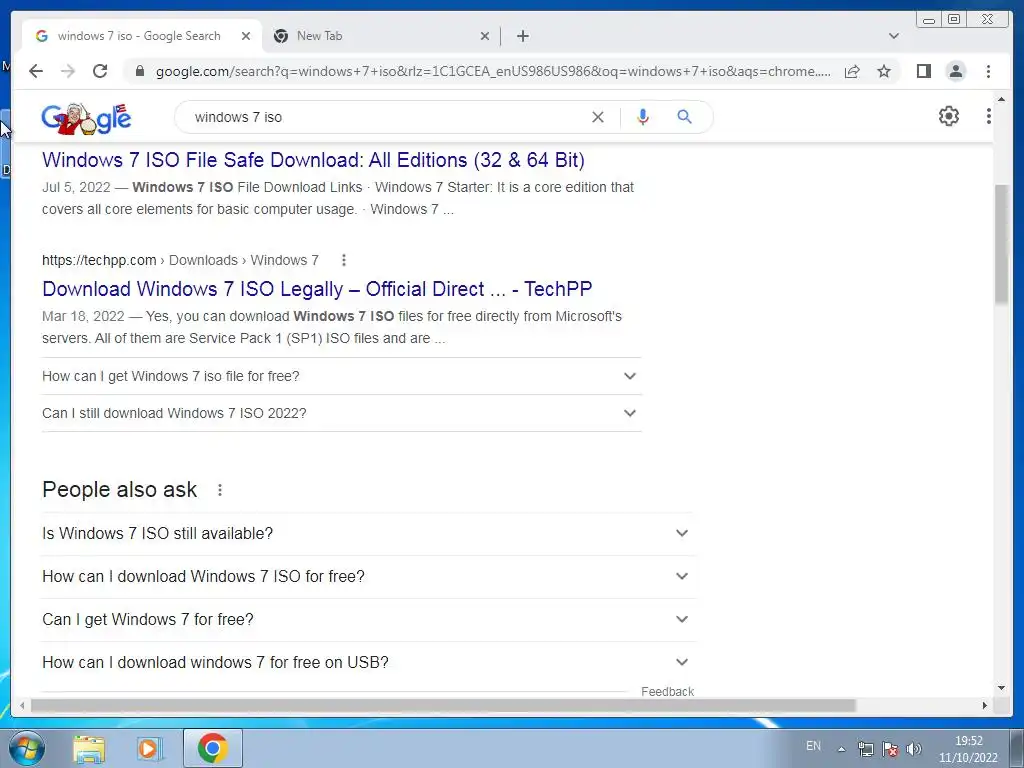Open Google quick settings gear
Image resolution: width=1024 pixels, height=768 pixels.
[948, 116]
